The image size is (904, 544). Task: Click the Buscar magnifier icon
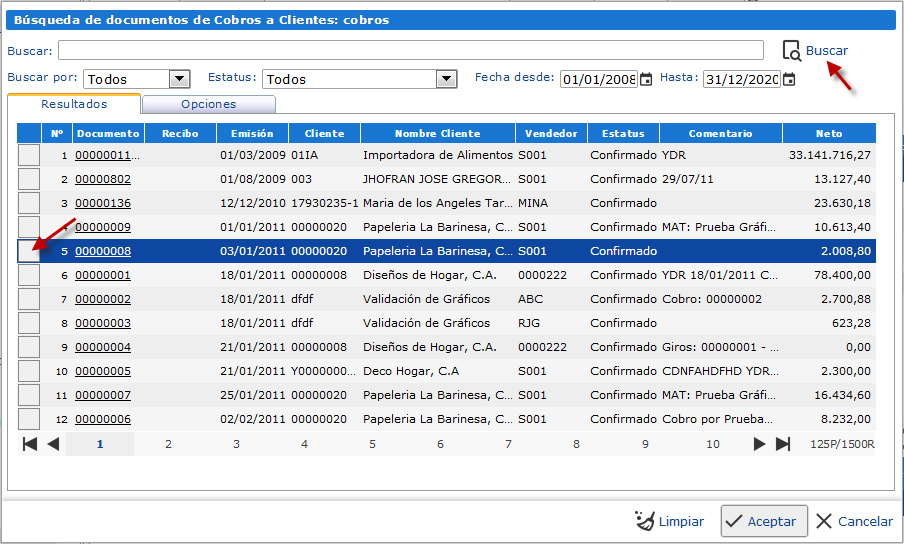click(x=791, y=51)
